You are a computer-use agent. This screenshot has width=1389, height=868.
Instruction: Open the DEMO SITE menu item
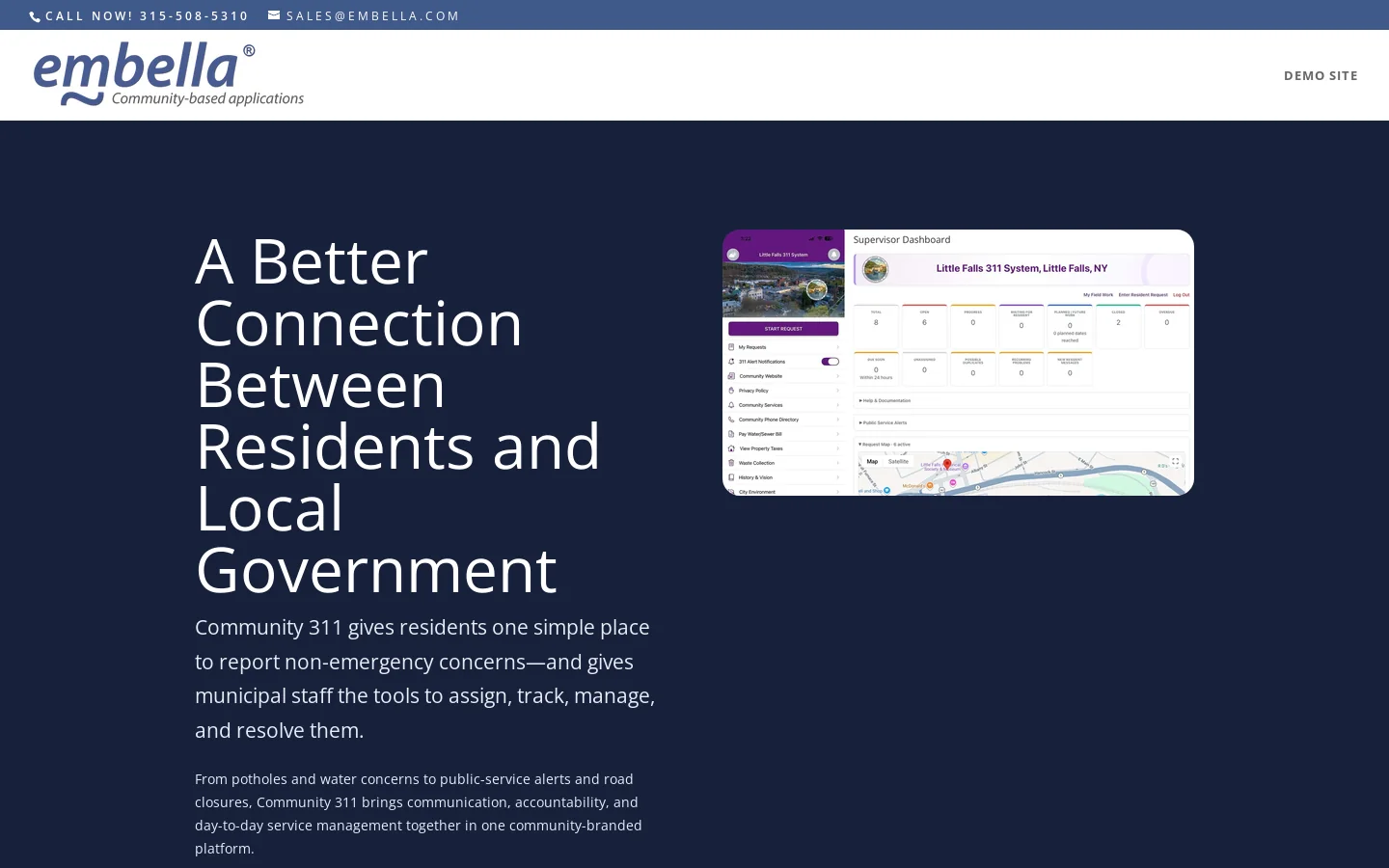(1321, 75)
